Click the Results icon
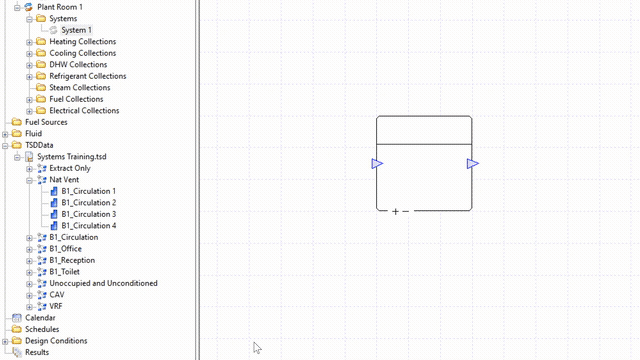 click(x=17, y=352)
